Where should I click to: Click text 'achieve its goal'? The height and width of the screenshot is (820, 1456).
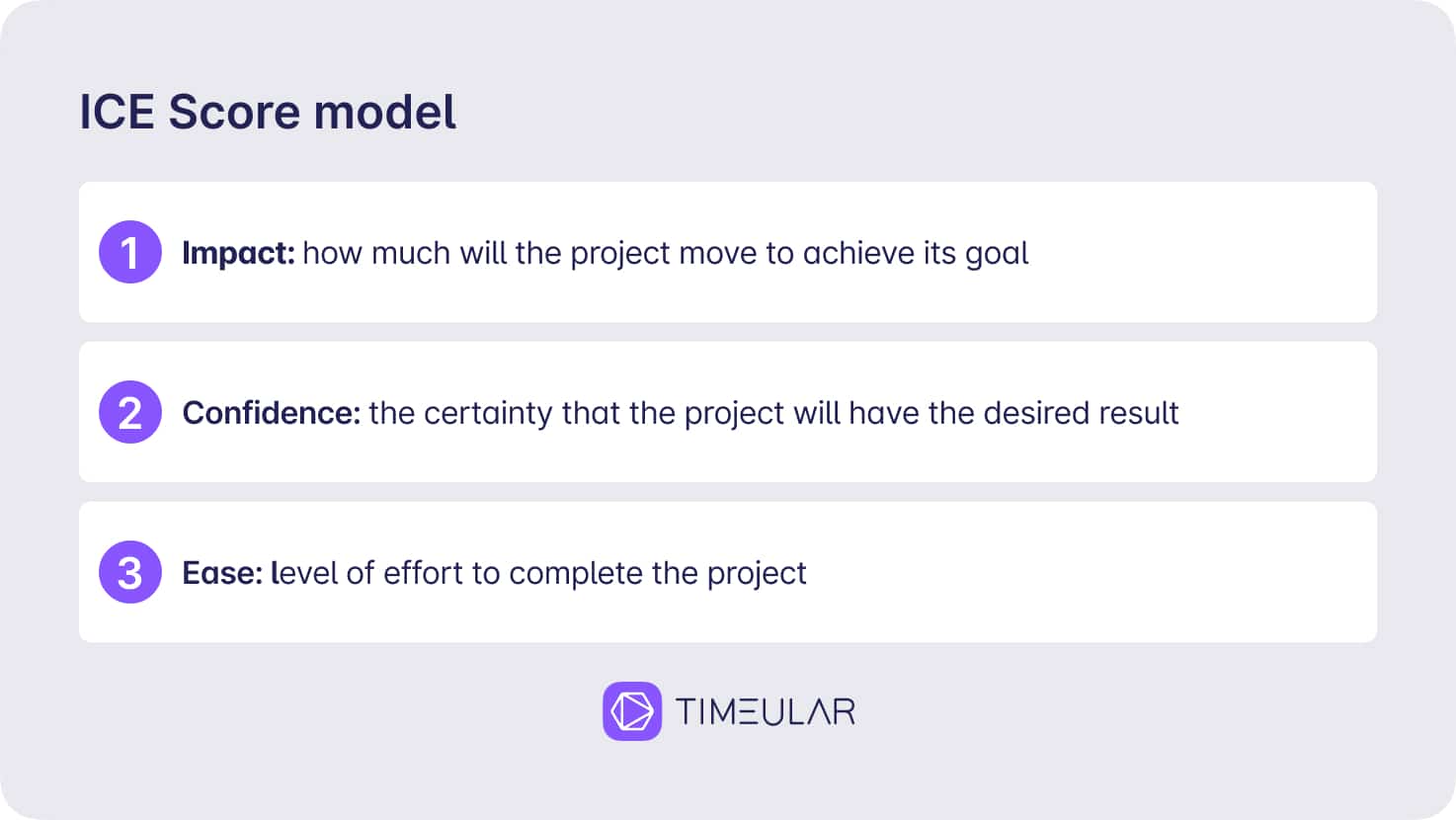[x=916, y=254]
